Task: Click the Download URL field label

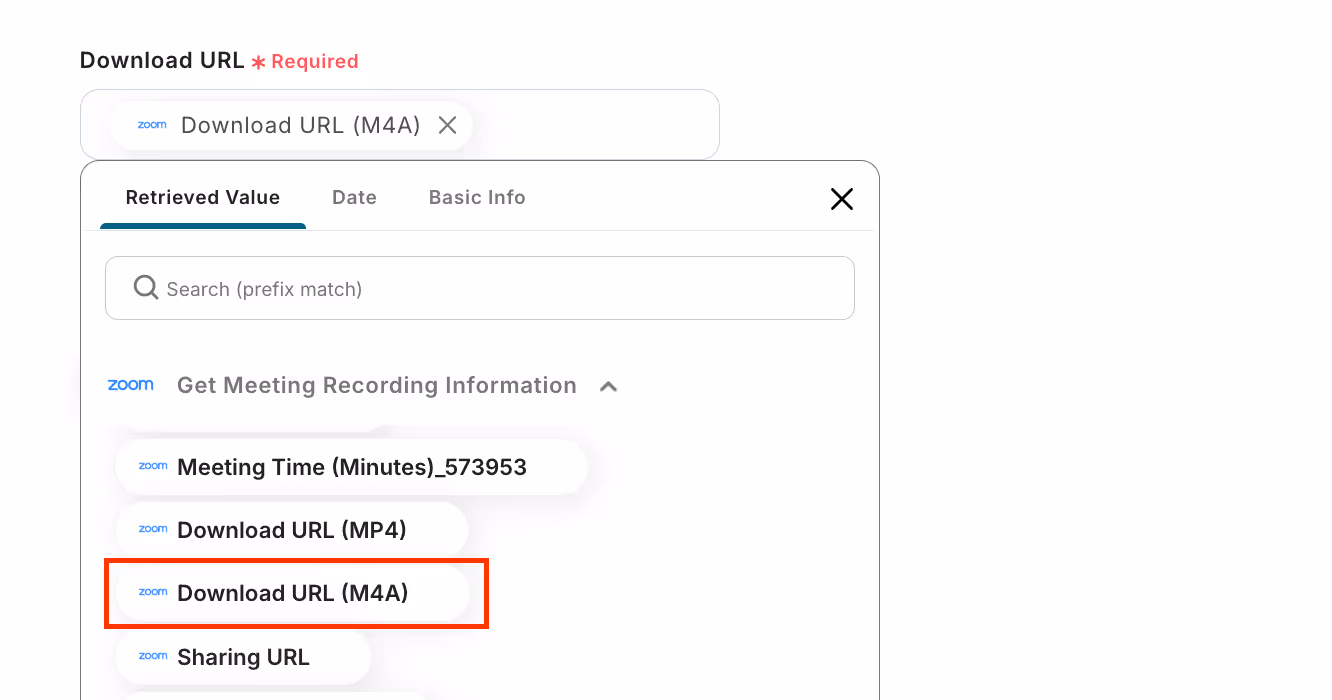Action: point(162,60)
